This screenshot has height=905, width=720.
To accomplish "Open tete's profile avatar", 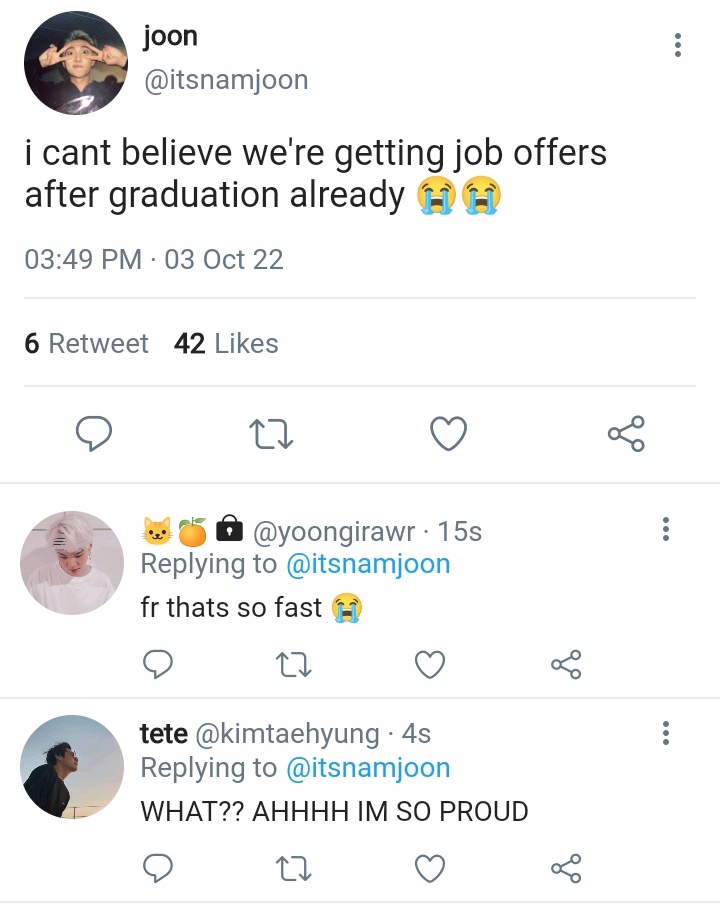I will [72, 766].
